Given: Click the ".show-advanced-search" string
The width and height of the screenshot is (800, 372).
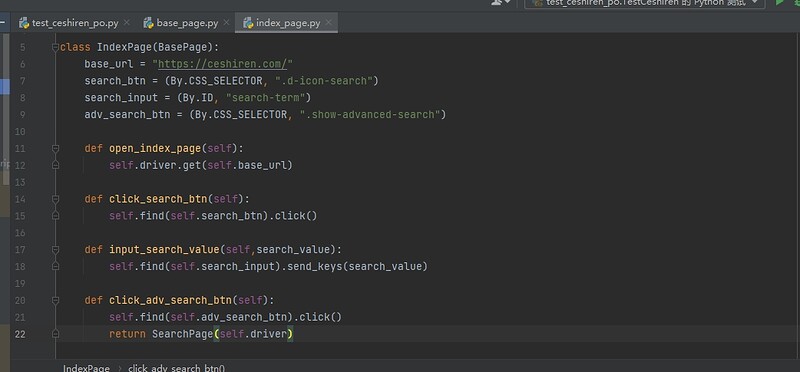Looking at the screenshot, I should [370, 115].
